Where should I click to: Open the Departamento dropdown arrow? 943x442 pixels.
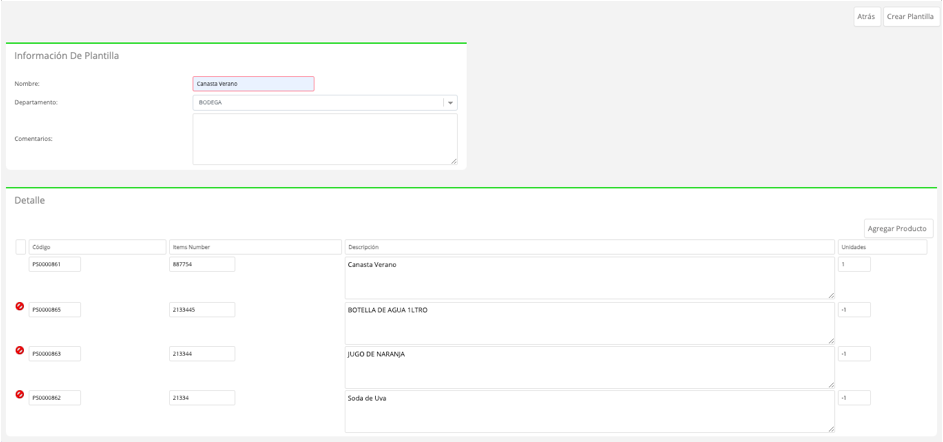click(450, 103)
